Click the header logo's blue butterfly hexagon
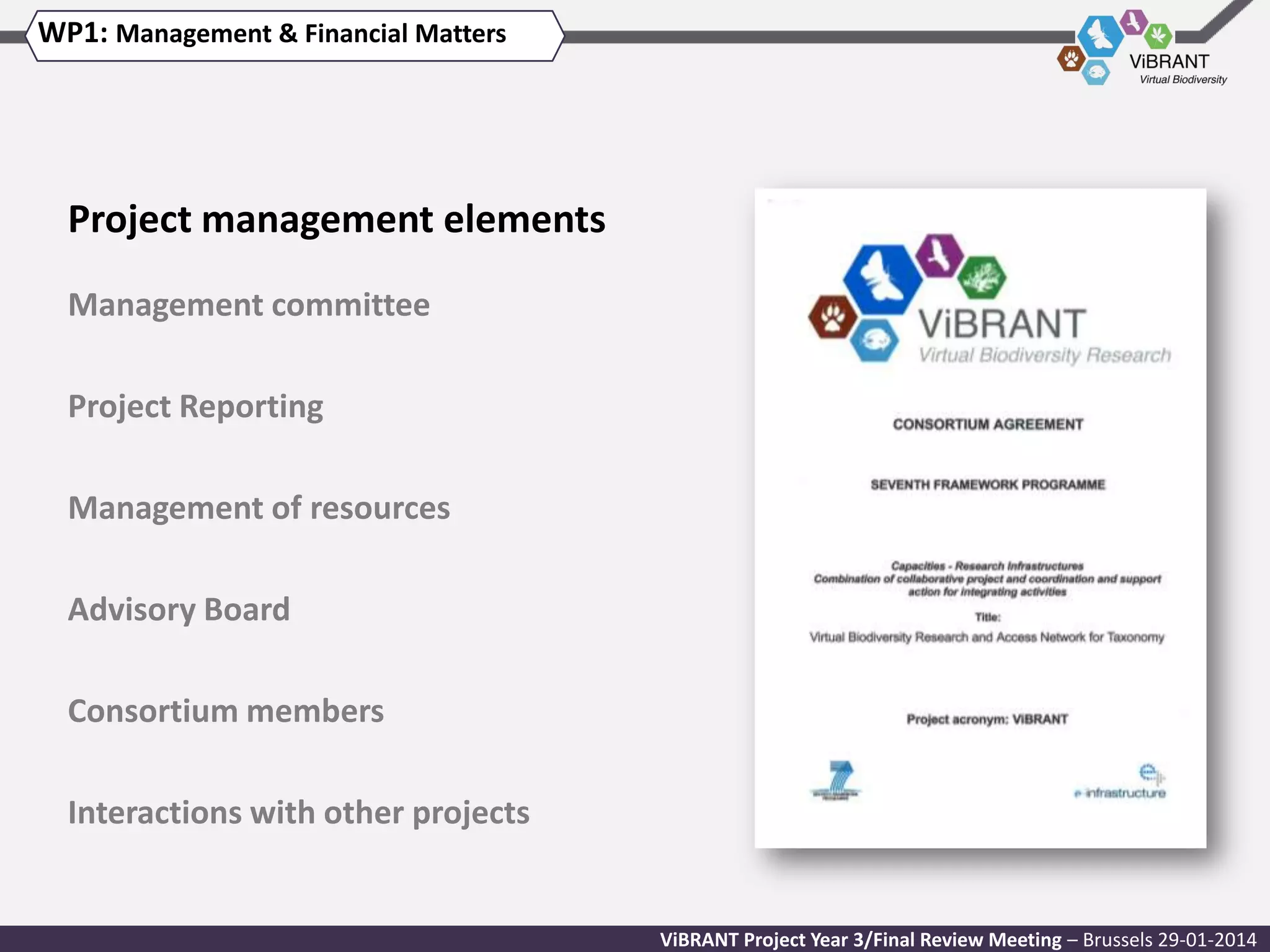The image size is (1270, 952). [1101, 36]
